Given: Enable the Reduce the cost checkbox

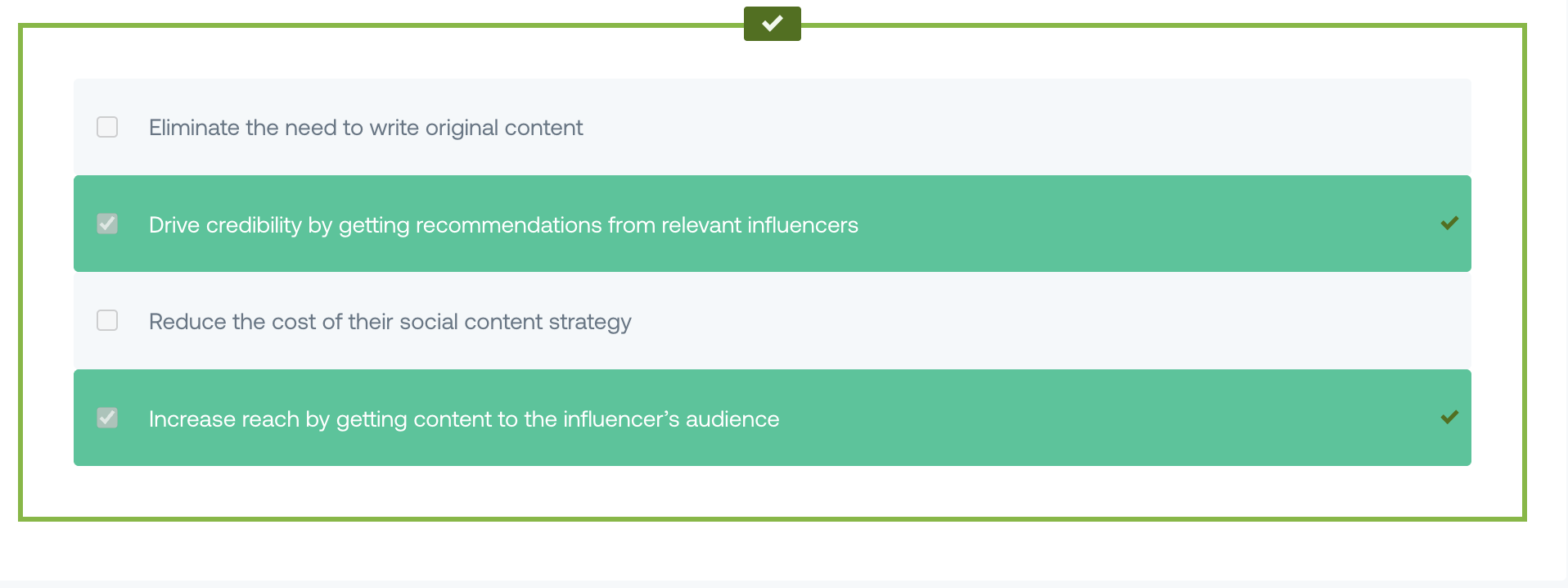Looking at the screenshot, I should click(107, 320).
